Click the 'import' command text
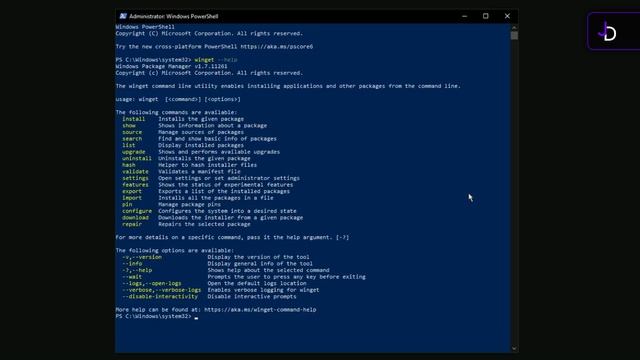The height and width of the screenshot is (360, 640). pos(132,198)
